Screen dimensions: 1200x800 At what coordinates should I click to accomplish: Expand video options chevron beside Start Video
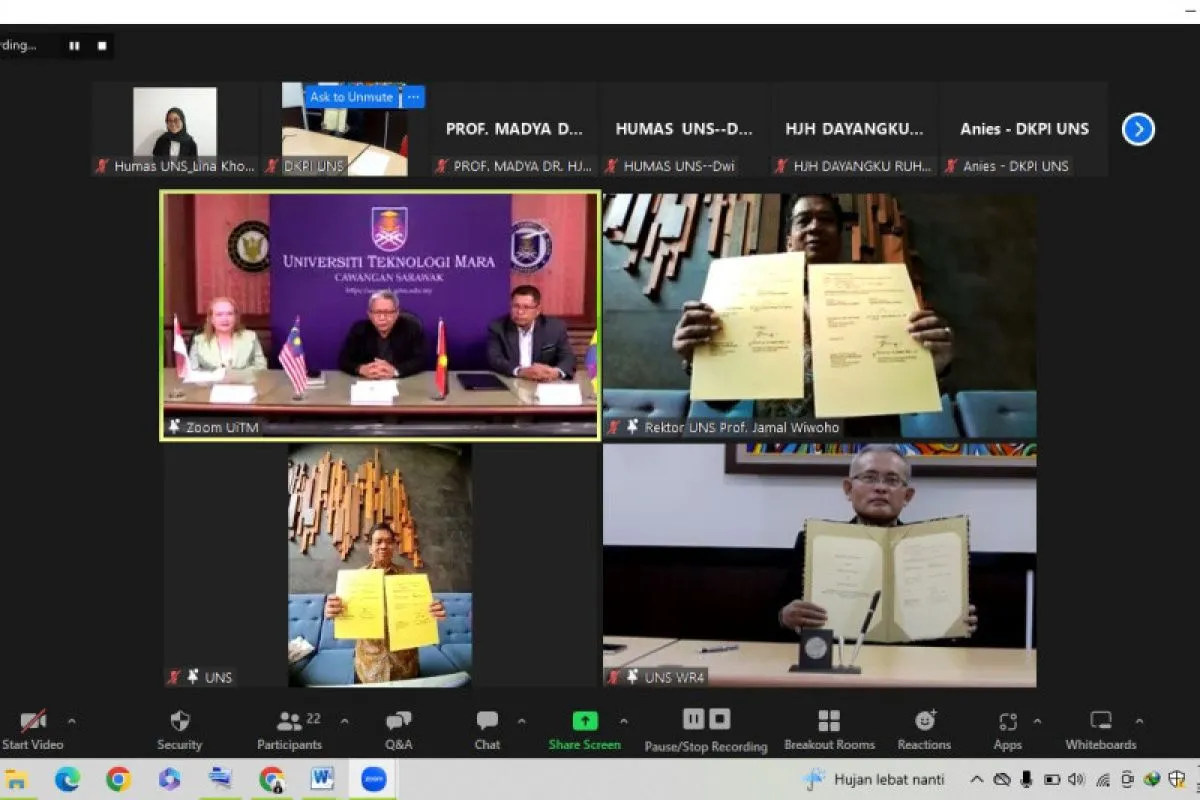click(x=71, y=720)
